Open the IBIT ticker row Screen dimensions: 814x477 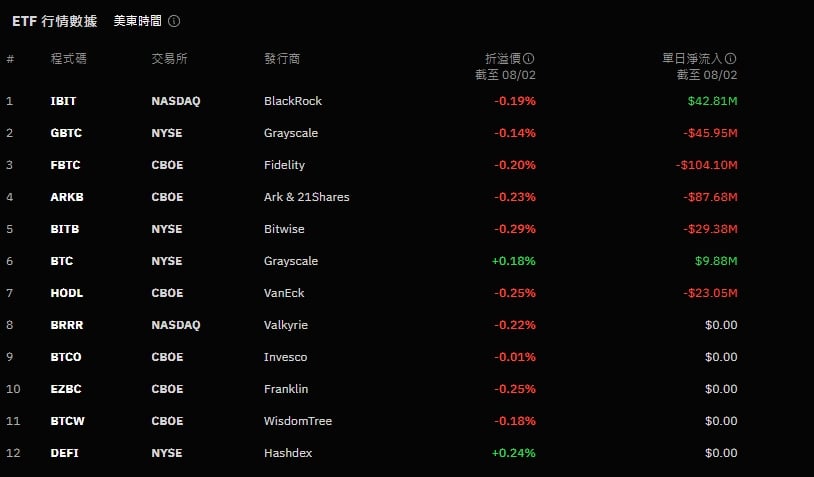coord(63,101)
